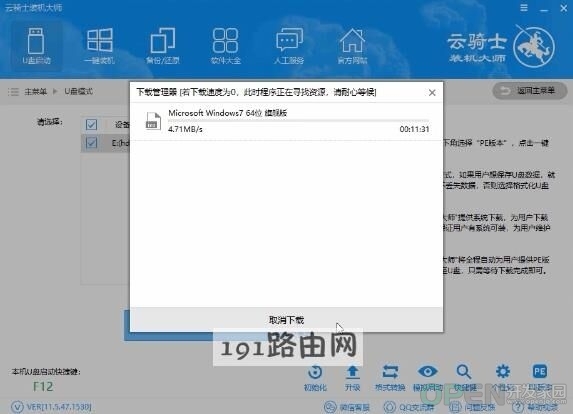Go to 主菜单 in the breadcrumb
The width and height of the screenshot is (573, 414).
[35, 91]
